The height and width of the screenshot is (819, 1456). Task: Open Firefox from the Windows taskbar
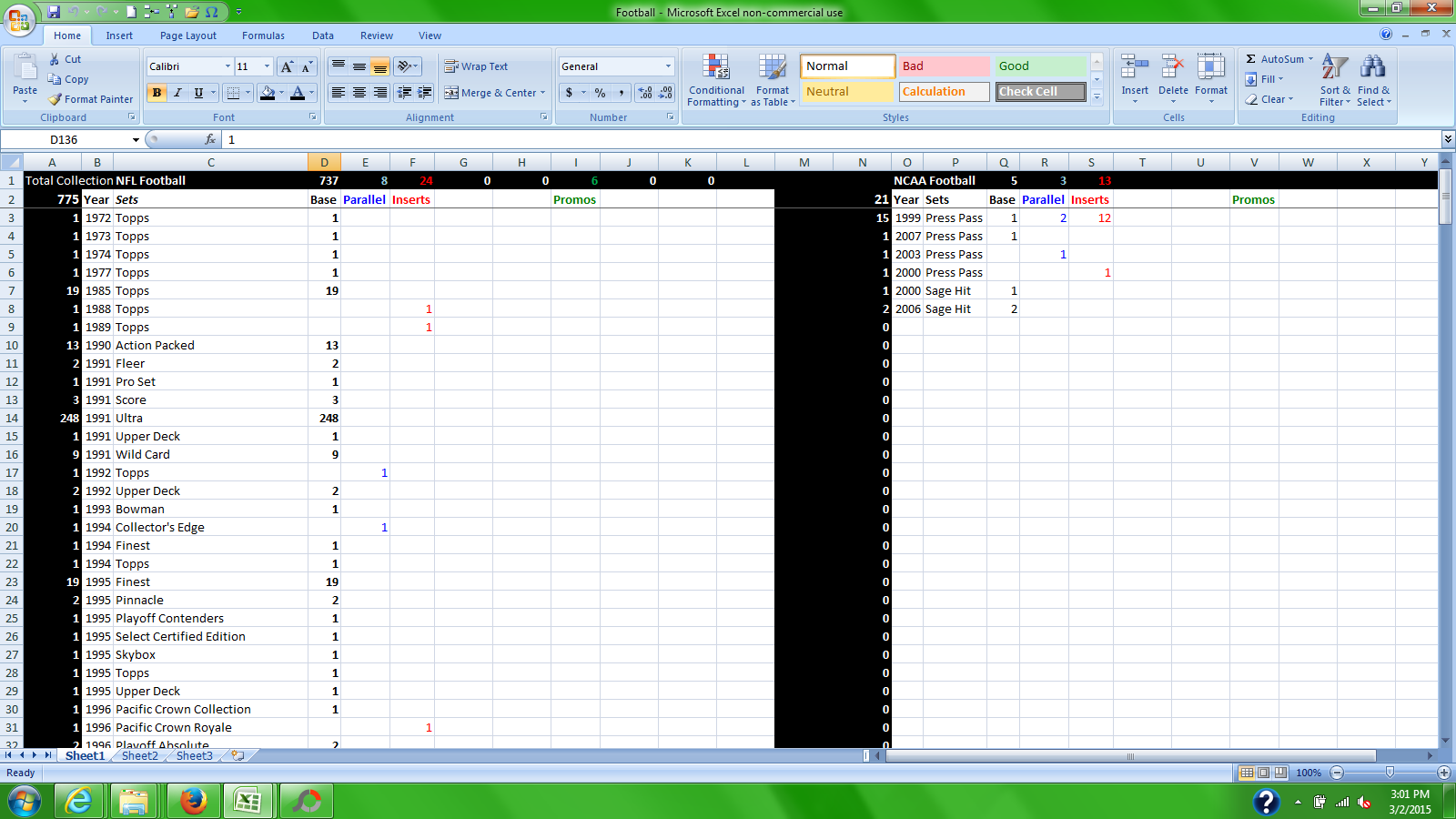(193, 802)
